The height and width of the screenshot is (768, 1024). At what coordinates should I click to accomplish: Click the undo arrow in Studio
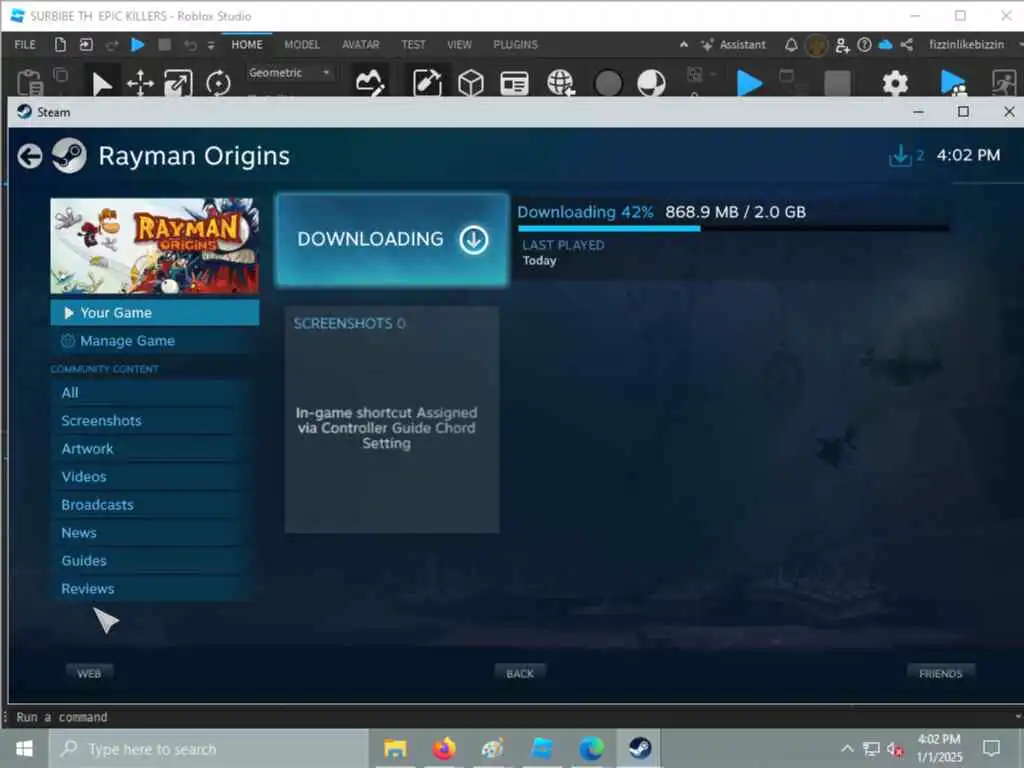click(x=190, y=44)
